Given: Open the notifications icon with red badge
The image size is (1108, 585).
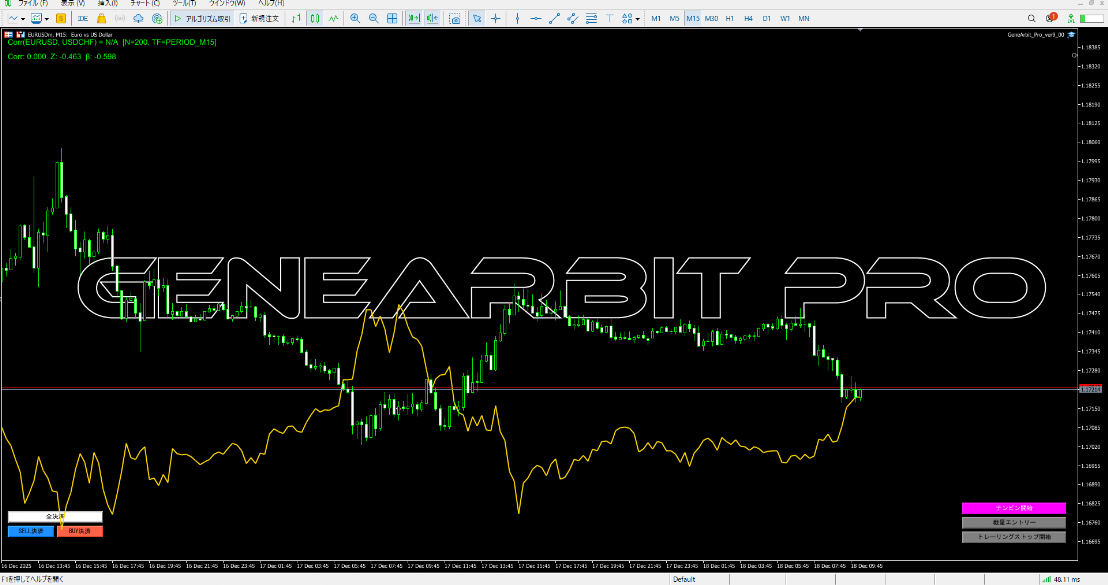Looking at the screenshot, I should pos(1050,18).
